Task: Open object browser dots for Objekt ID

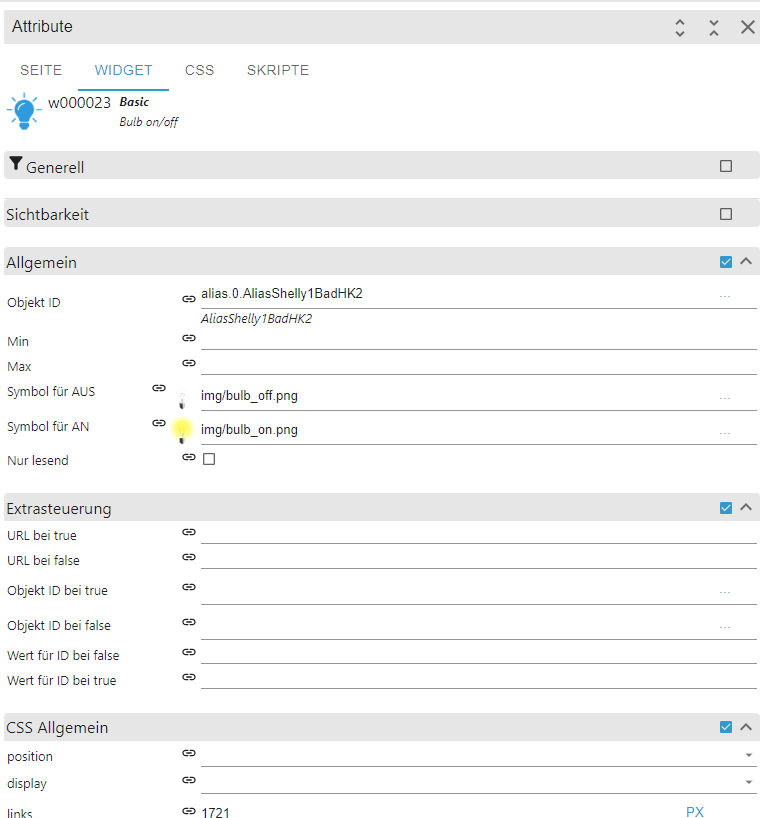Action: pyautogui.click(x=725, y=296)
